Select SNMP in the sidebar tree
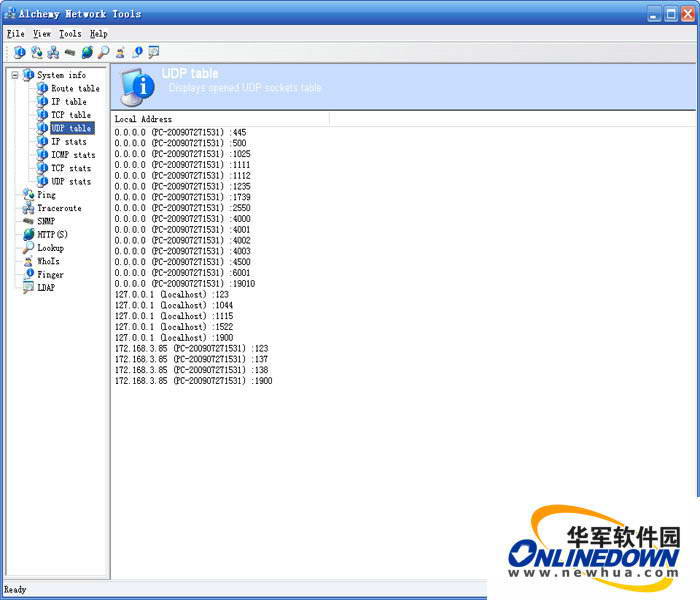Screen dimensions: 700x600 (x=46, y=221)
